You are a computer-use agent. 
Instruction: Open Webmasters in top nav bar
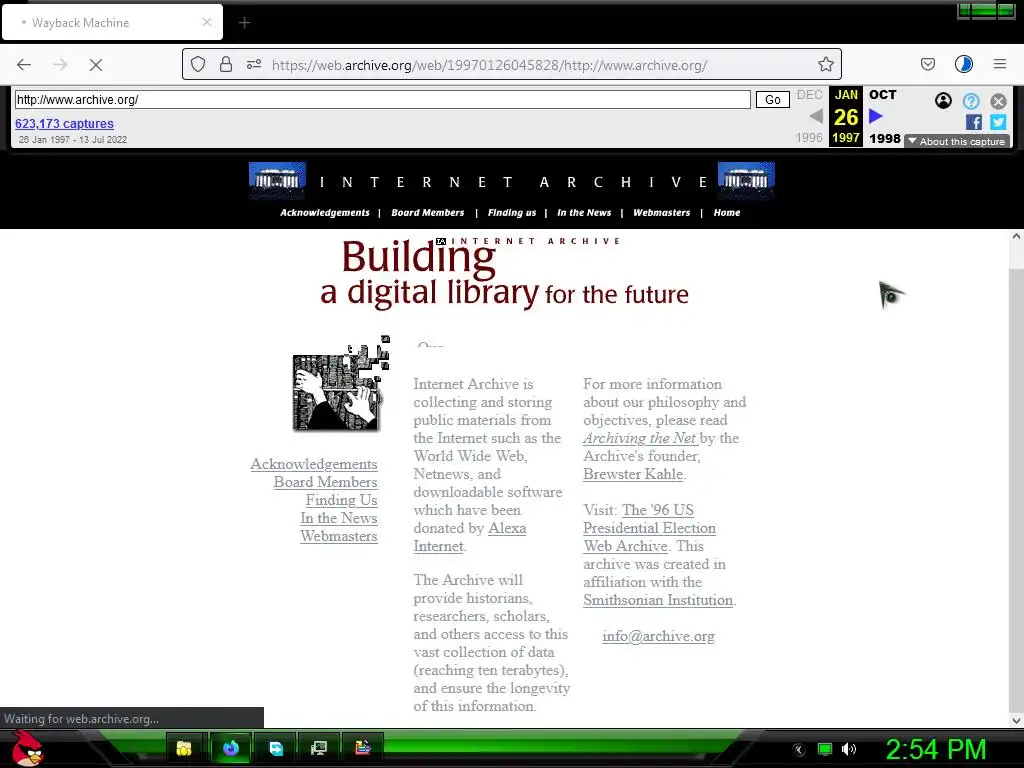[661, 213]
